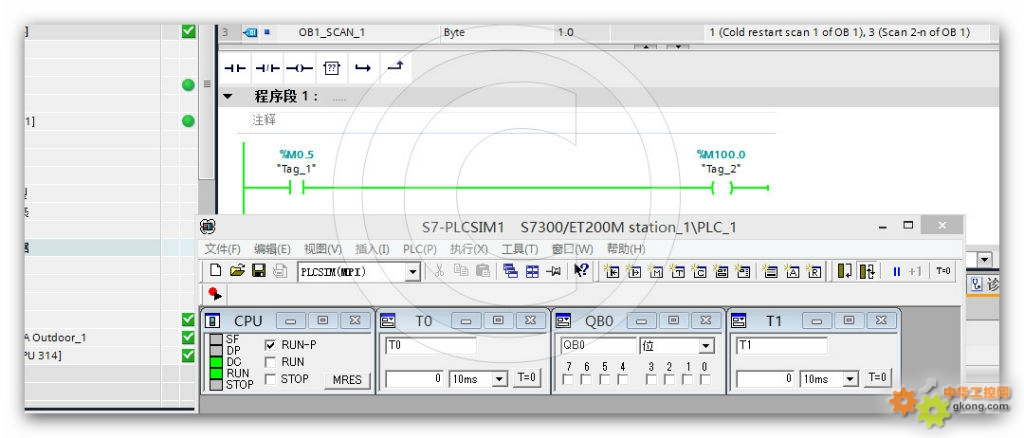1024x438 pixels.
Task: Click the cascade windows icon in PLCSIM toolbar
Action: pyautogui.click(x=511, y=271)
